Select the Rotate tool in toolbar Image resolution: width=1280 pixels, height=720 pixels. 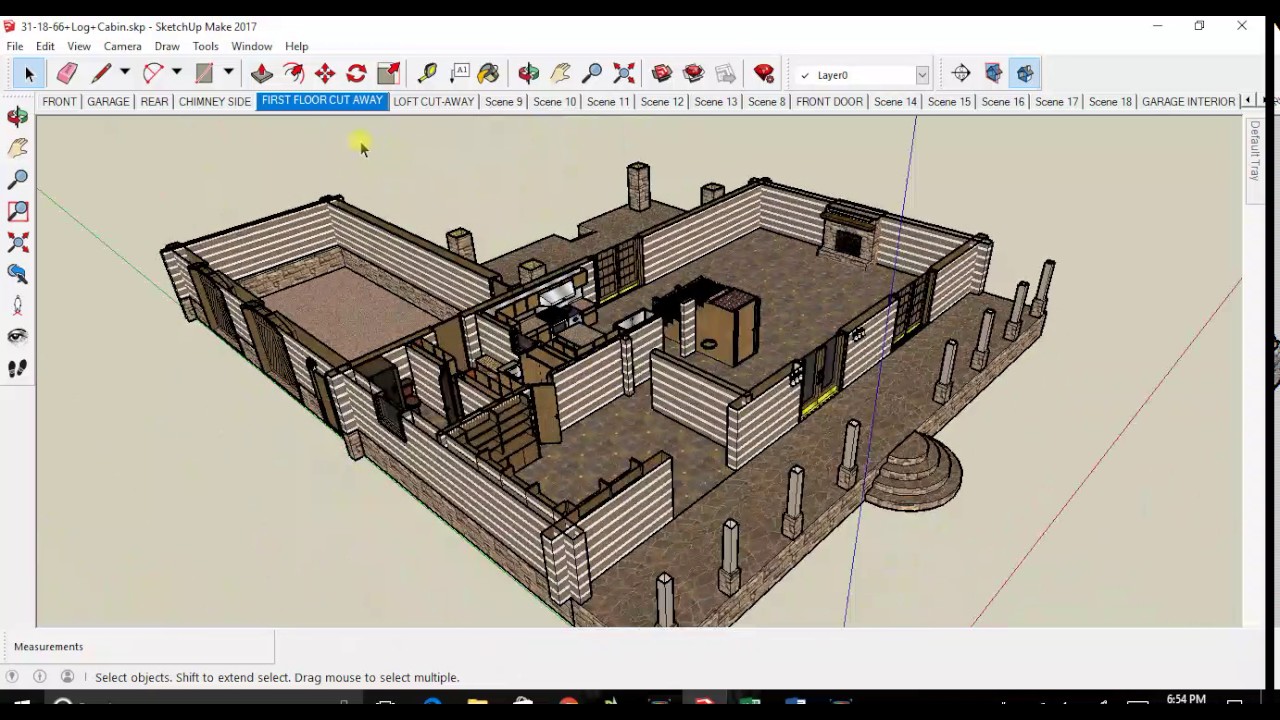click(x=356, y=73)
